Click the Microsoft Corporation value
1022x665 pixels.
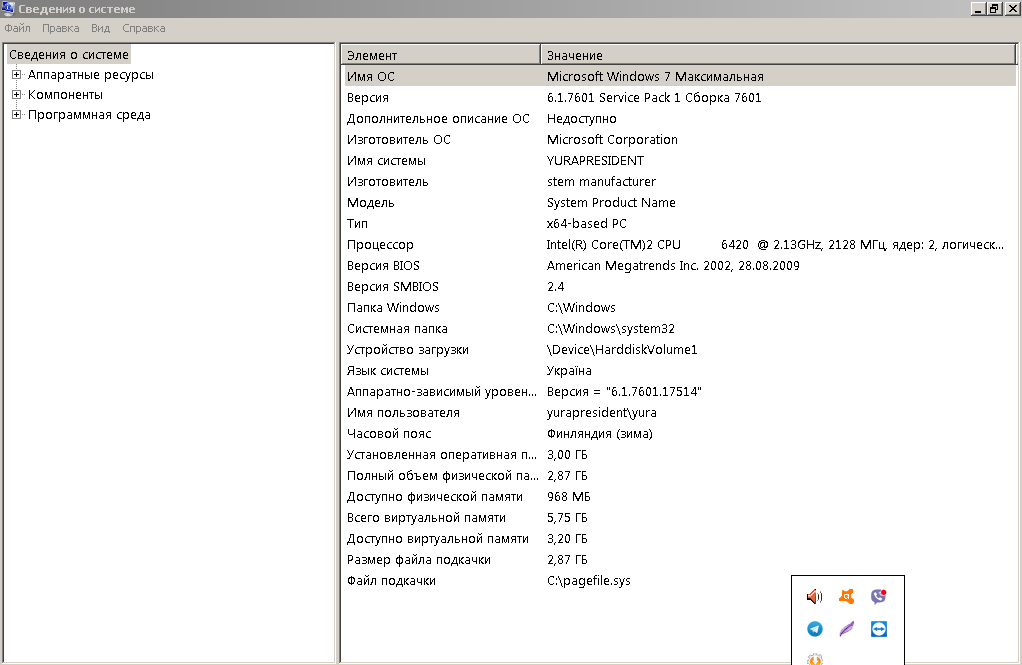click(612, 140)
